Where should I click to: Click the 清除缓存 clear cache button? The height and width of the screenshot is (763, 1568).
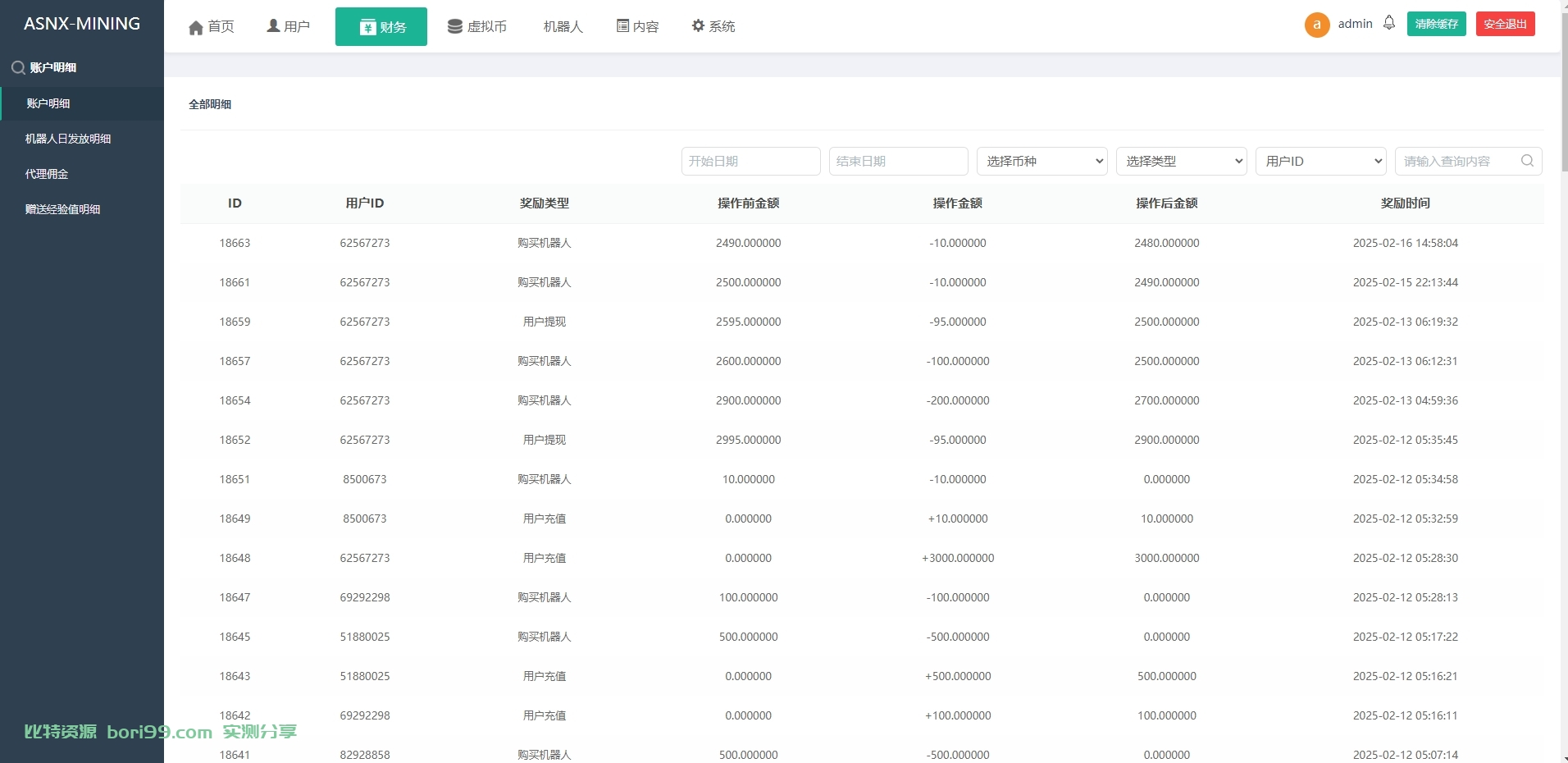tap(1437, 24)
